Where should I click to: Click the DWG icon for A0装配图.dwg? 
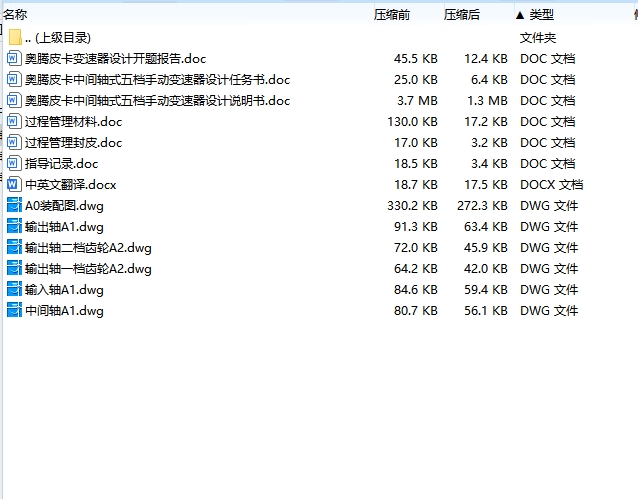click(14, 205)
